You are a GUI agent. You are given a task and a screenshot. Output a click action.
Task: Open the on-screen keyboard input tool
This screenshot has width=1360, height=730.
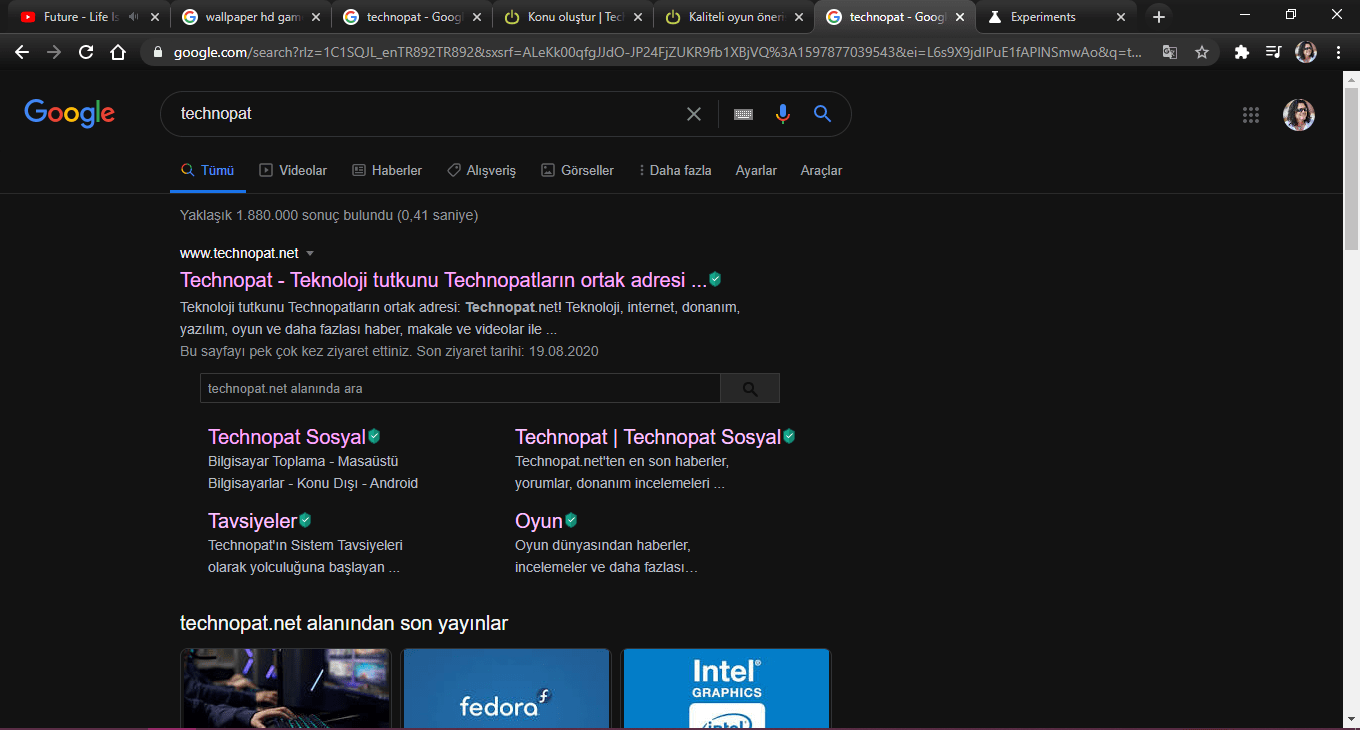(x=743, y=114)
